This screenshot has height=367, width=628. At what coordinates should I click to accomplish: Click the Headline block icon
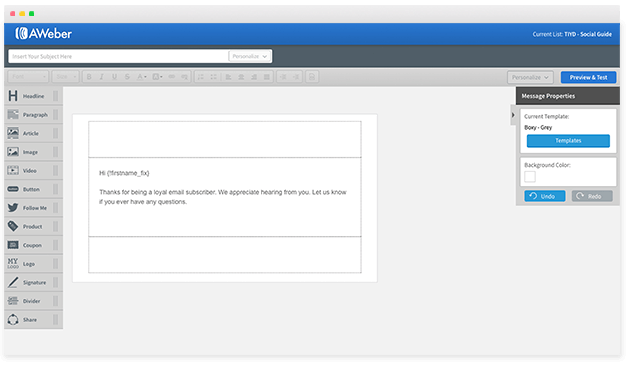pos(13,96)
